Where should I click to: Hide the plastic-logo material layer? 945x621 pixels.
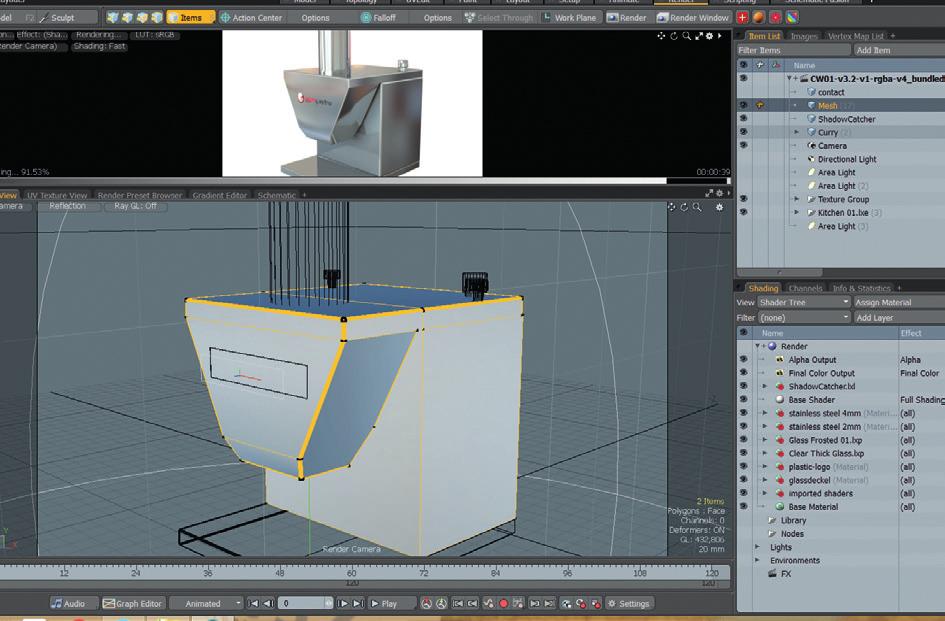[743, 467]
